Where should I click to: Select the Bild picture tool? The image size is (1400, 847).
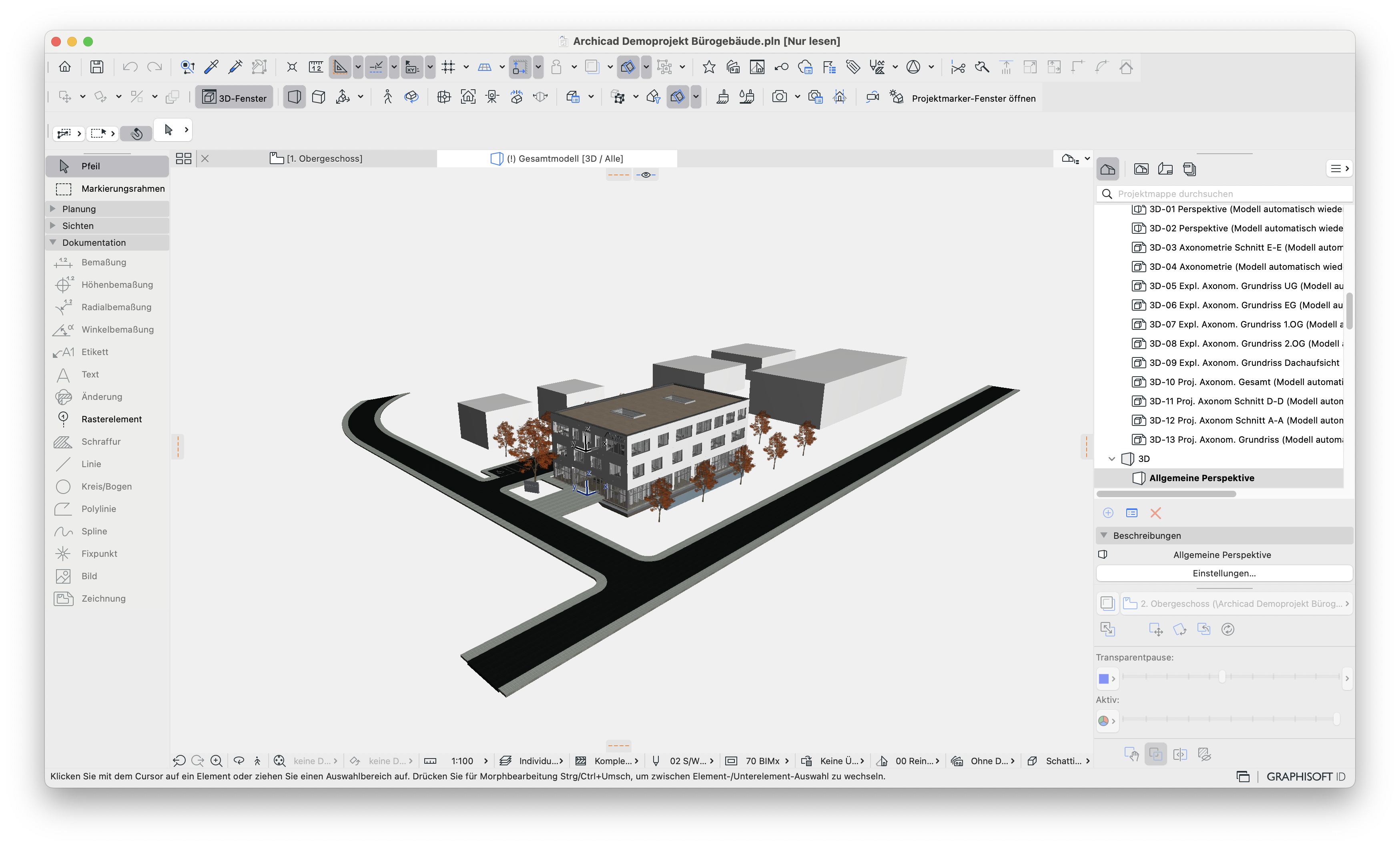pyautogui.click(x=107, y=576)
